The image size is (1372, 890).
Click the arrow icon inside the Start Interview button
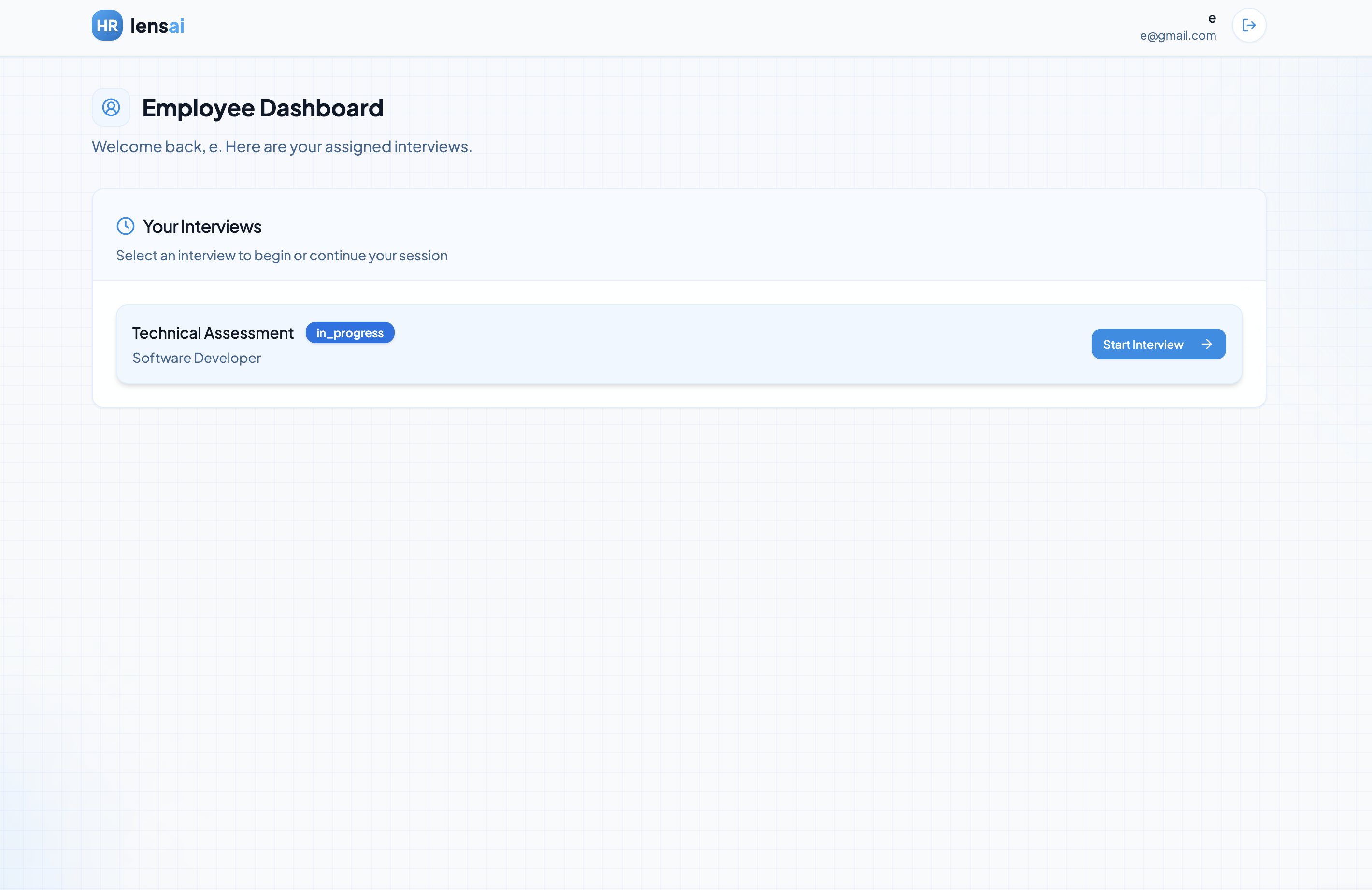pyautogui.click(x=1207, y=344)
